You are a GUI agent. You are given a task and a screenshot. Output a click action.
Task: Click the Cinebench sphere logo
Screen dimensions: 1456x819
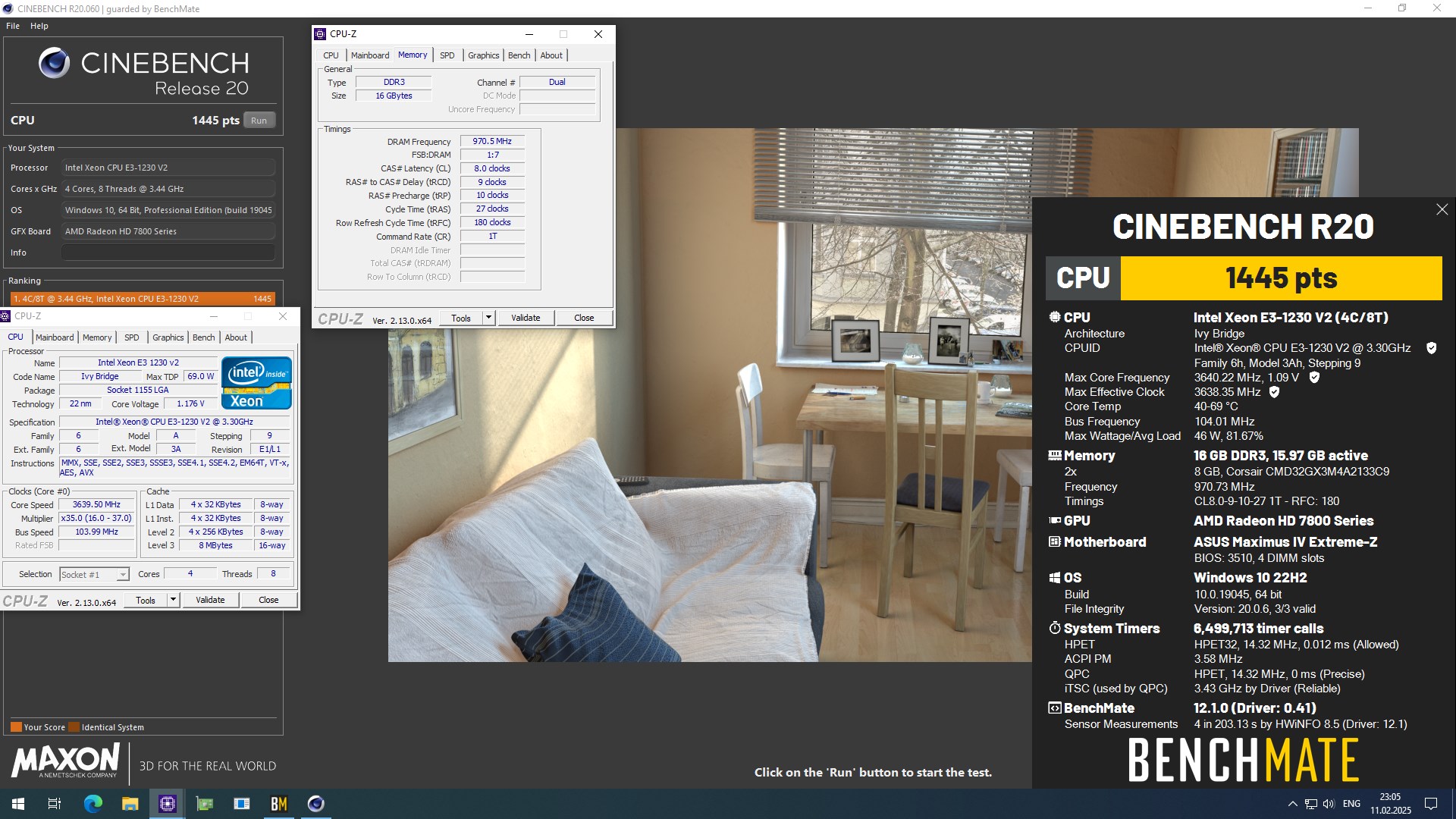[x=54, y=63]
